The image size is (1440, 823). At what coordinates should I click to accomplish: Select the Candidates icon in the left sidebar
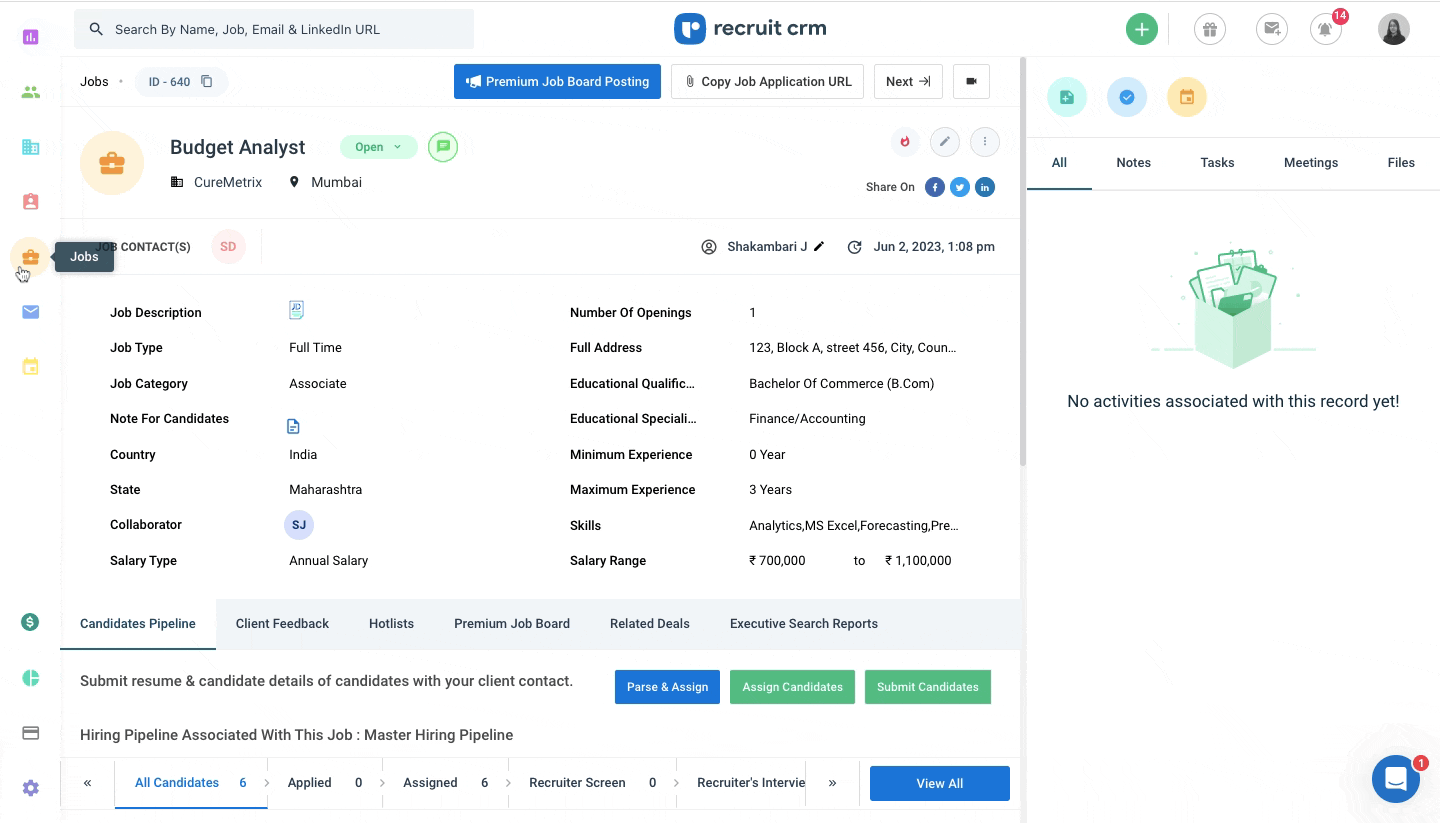pyautogui.click(x=30, y=91)
